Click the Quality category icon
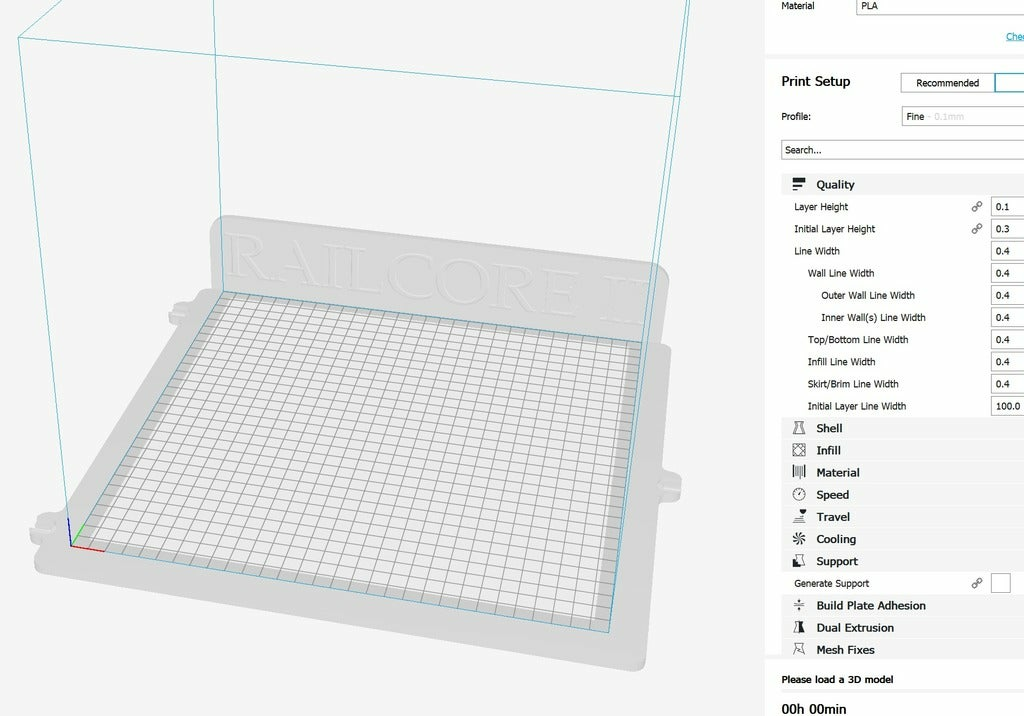Image resolution: width=1024 pixels, height=716 pixels. coord(799,184)
